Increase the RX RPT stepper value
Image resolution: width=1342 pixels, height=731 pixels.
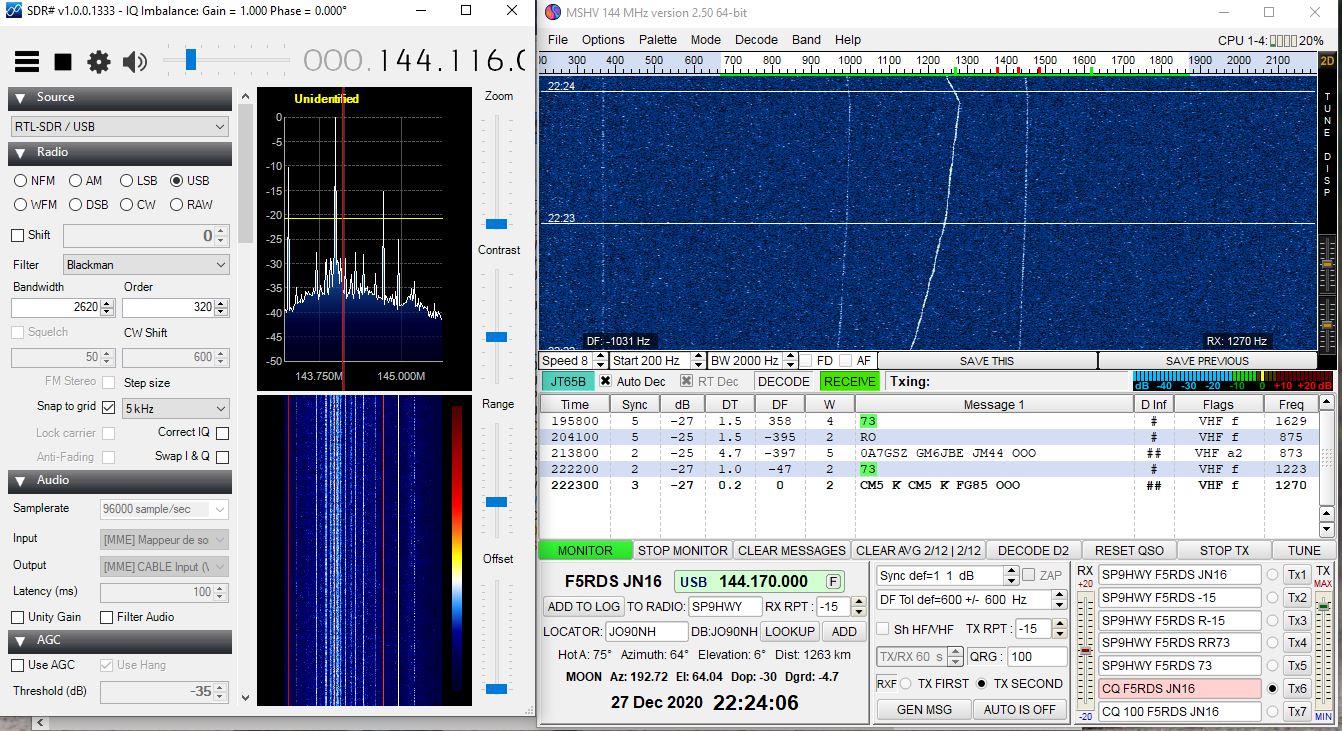click(858, 602)
